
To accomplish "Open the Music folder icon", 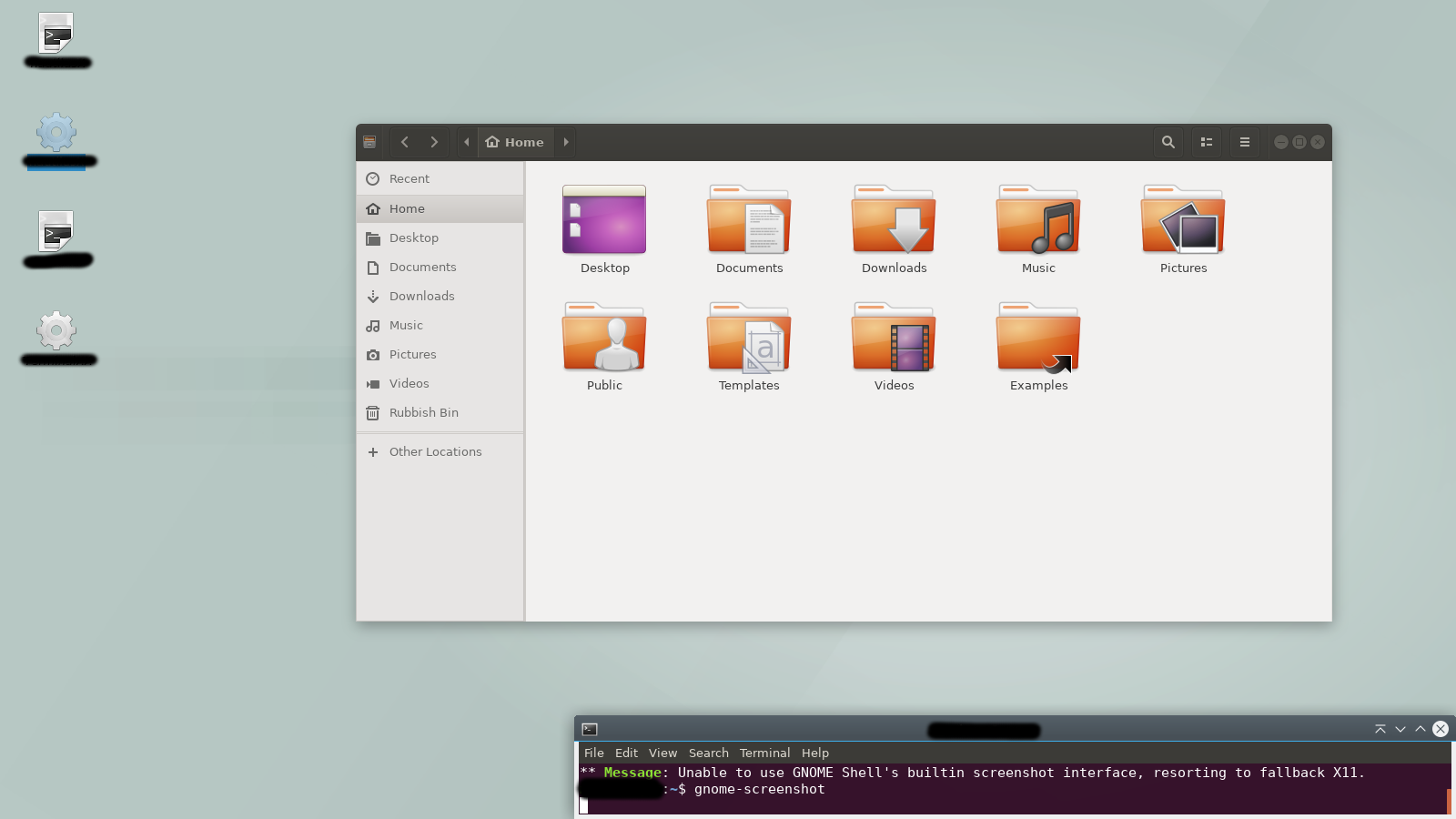I will (x=1038, y=219).
